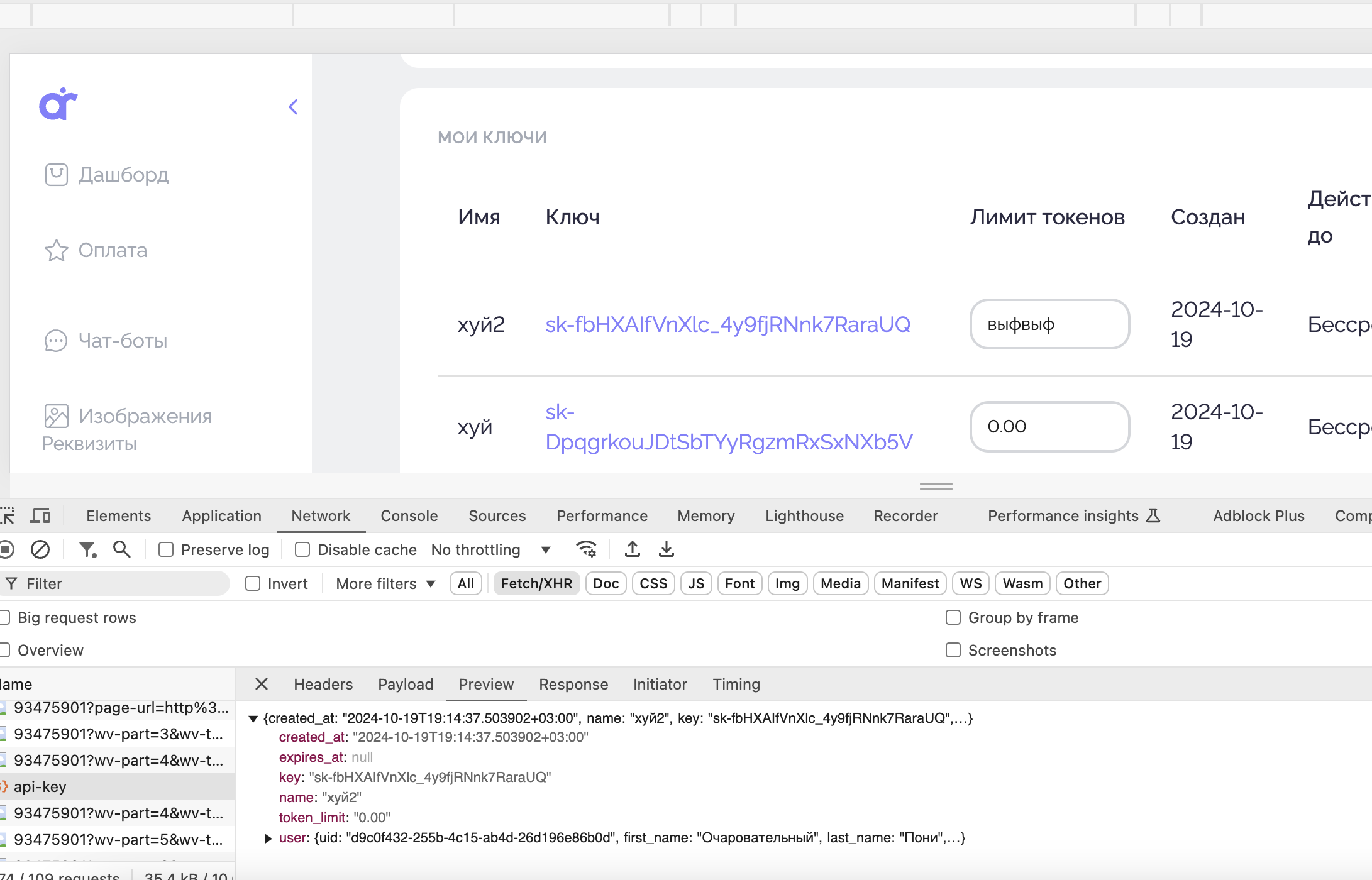The height and width of the screenshot is (880, 1372).
Task: Show the Payload tab of the request
Action: coord(406,684)
